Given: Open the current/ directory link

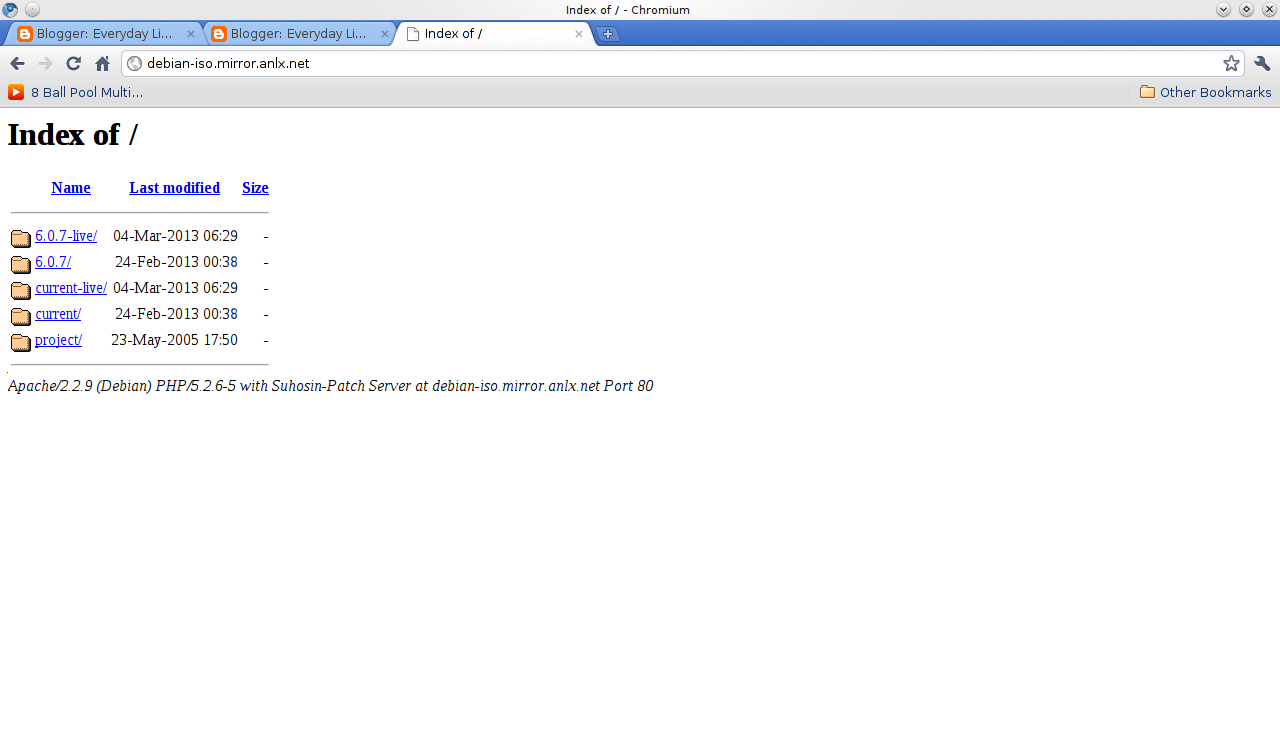Looking at the screenshot, I should pyautogui.click(x=58, y=314).
